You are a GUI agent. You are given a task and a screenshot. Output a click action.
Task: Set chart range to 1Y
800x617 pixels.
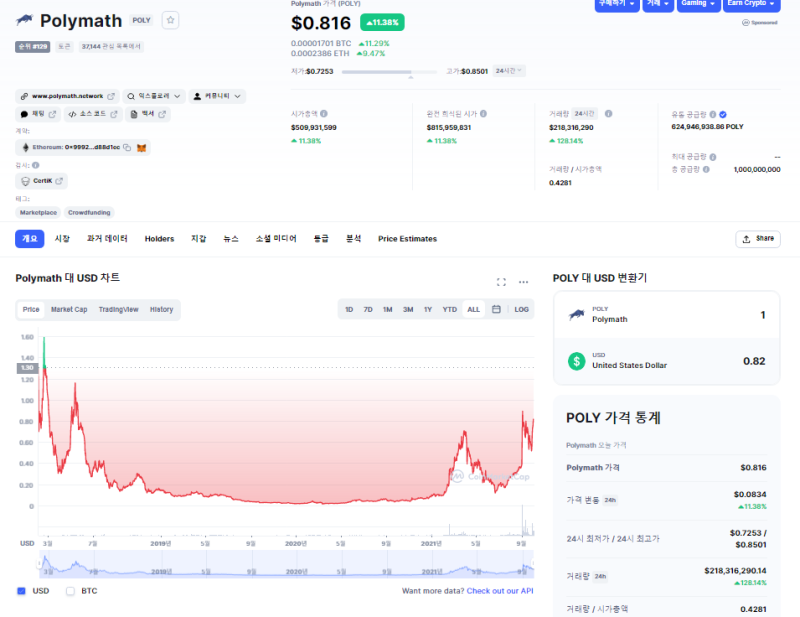(x=428, y=310)
